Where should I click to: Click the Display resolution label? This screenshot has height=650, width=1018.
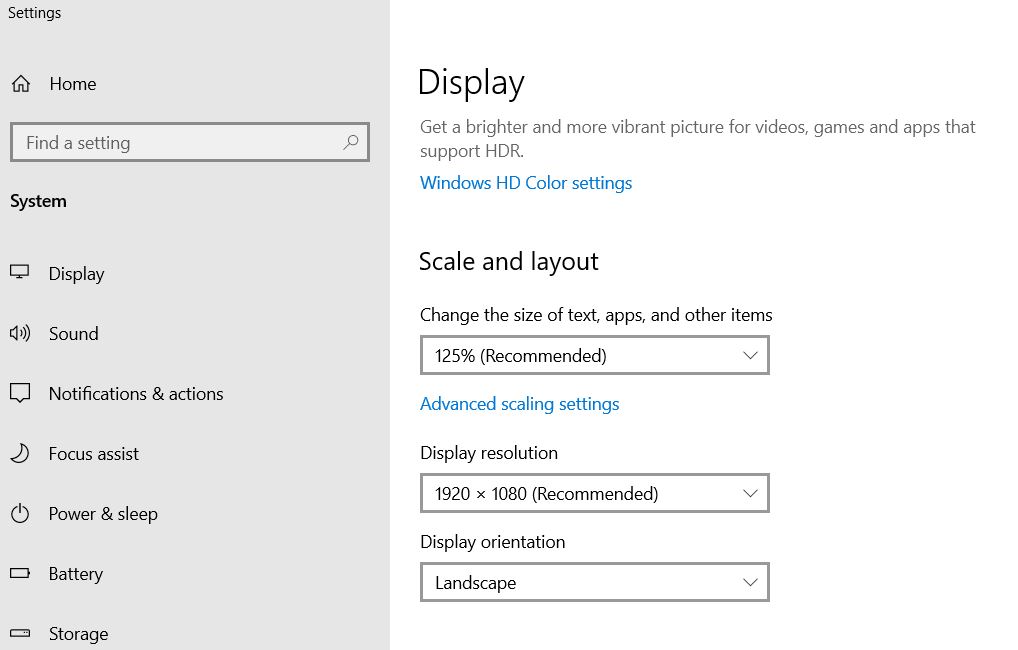point(489,453)
